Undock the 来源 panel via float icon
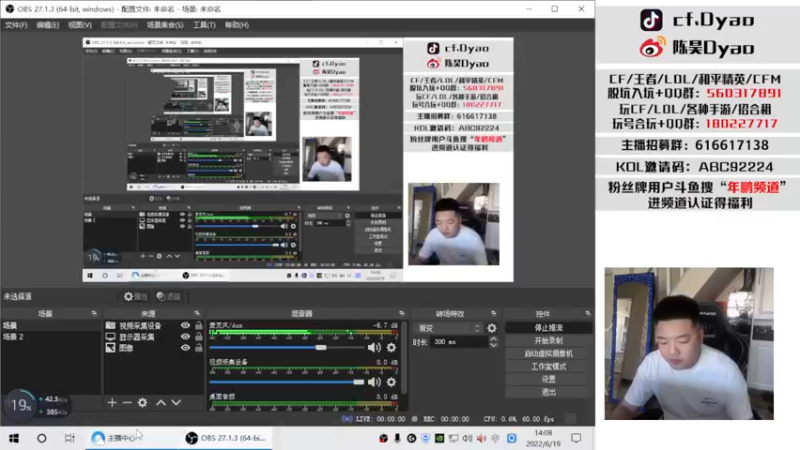800x450 pixels. pos(197,313)
